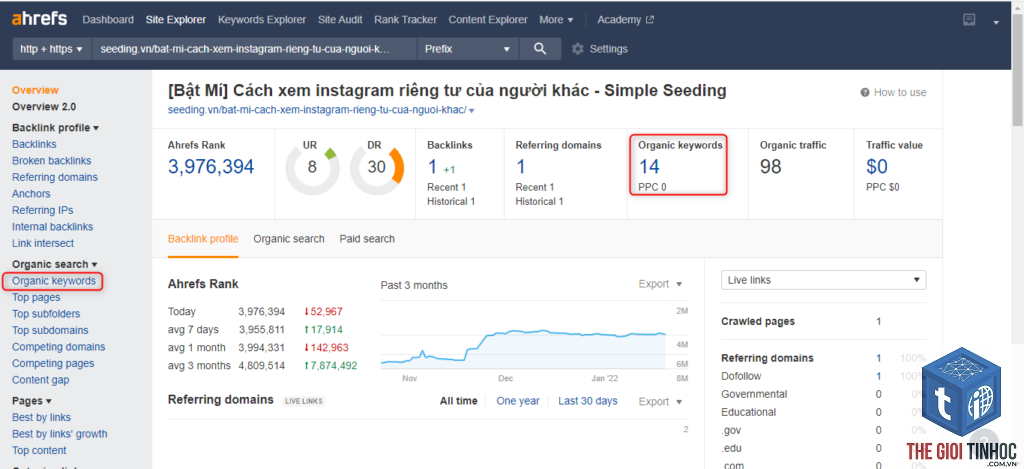
Task: Click the Backlinks count 1
Action: pyautogui.click(x=432, y=167)
